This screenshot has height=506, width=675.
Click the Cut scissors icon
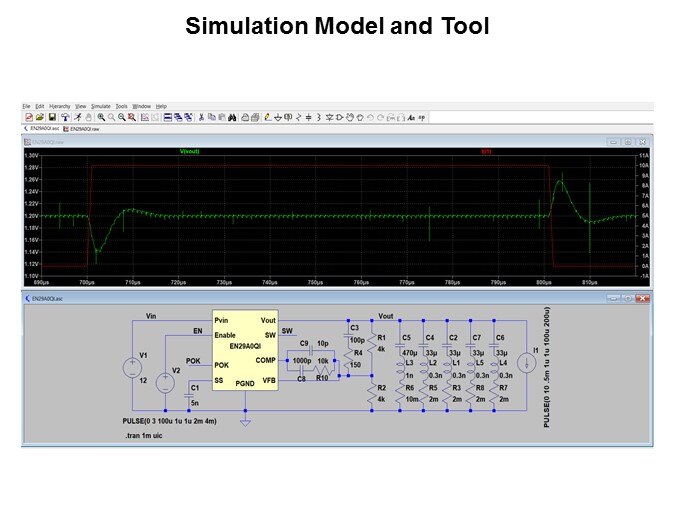tap(201, 117)
